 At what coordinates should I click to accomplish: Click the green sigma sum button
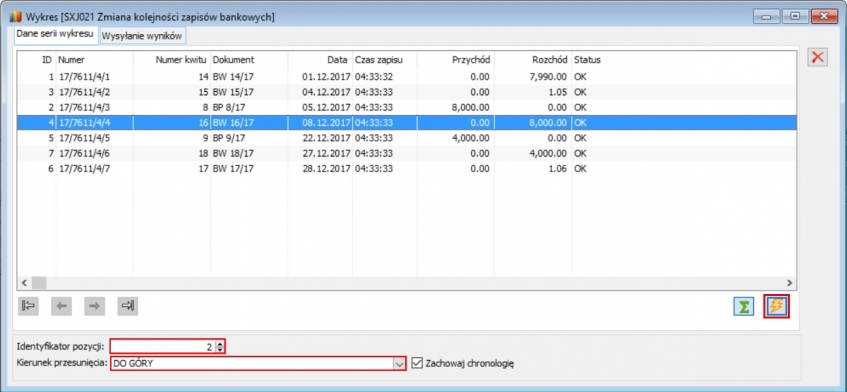pyautogui.click(x=744, y=307)
